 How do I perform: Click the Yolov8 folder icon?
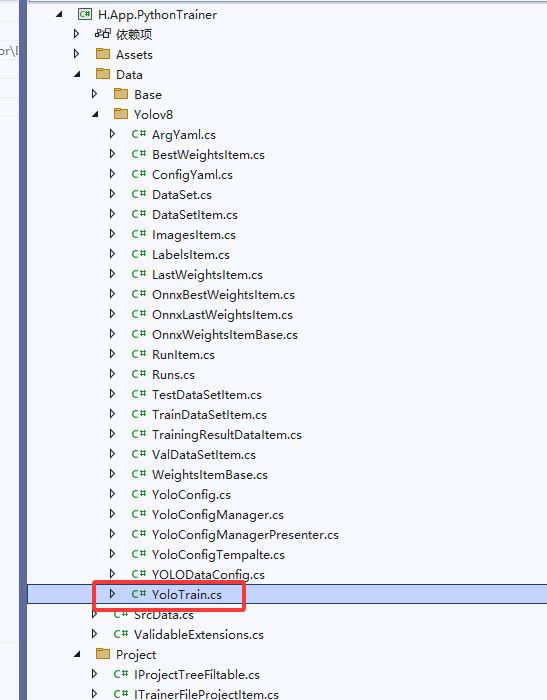click(121, 114)
